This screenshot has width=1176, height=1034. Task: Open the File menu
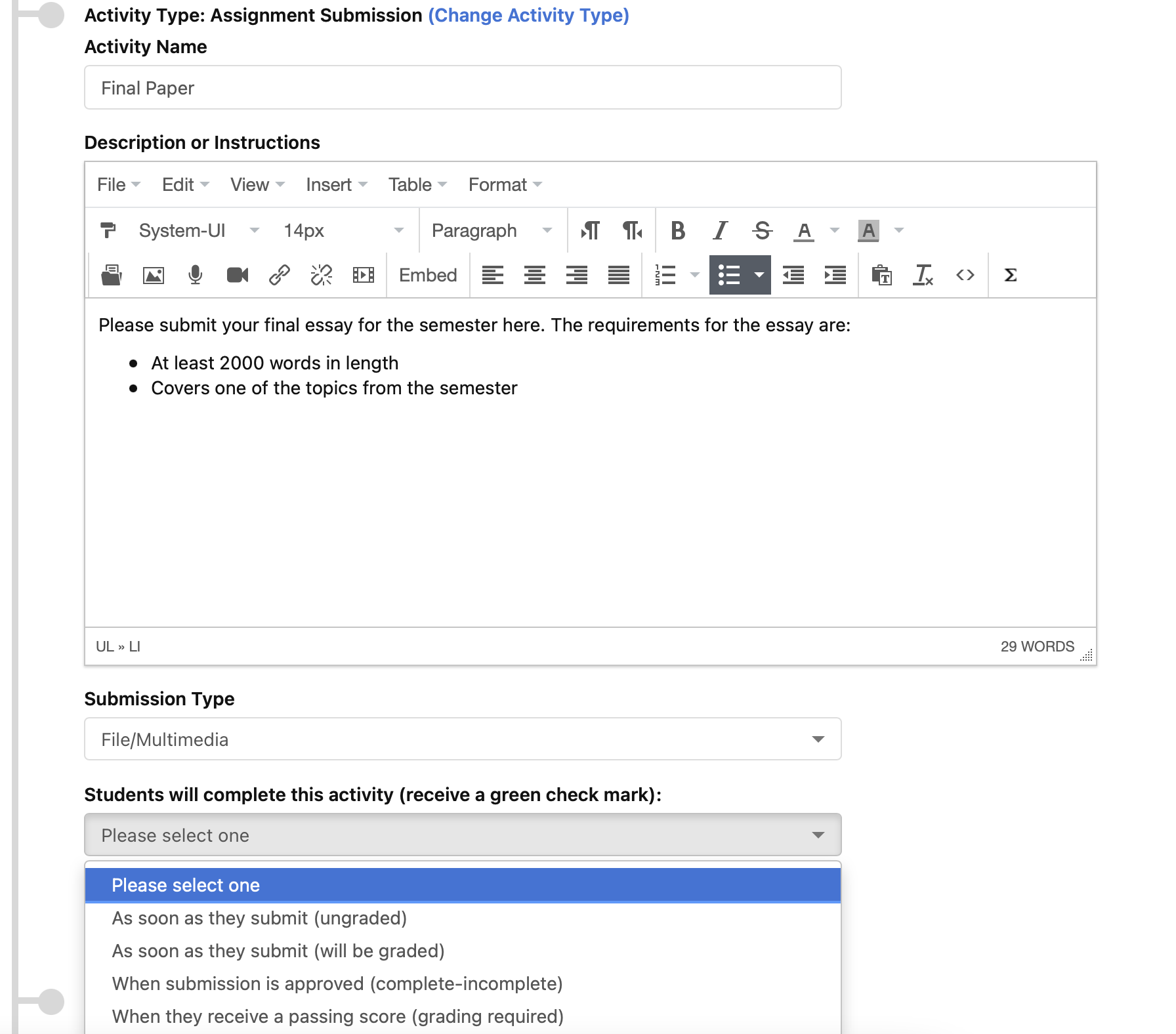tap(119, 184)
